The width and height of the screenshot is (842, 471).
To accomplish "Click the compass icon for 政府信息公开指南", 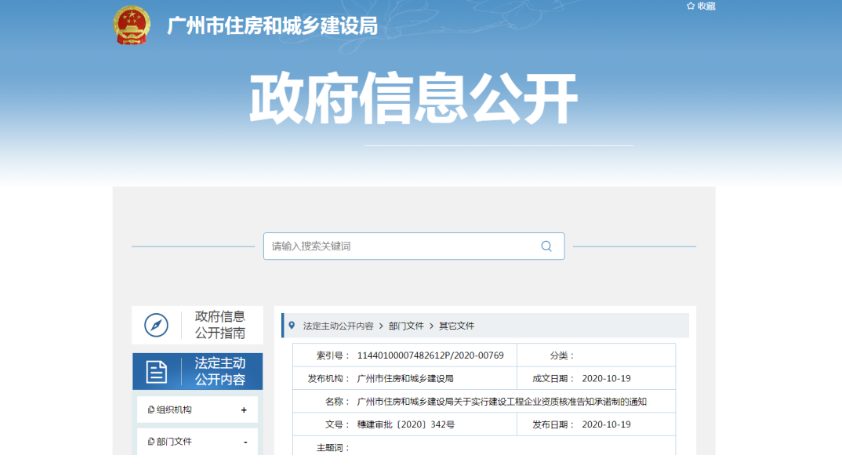I will 156,325.
